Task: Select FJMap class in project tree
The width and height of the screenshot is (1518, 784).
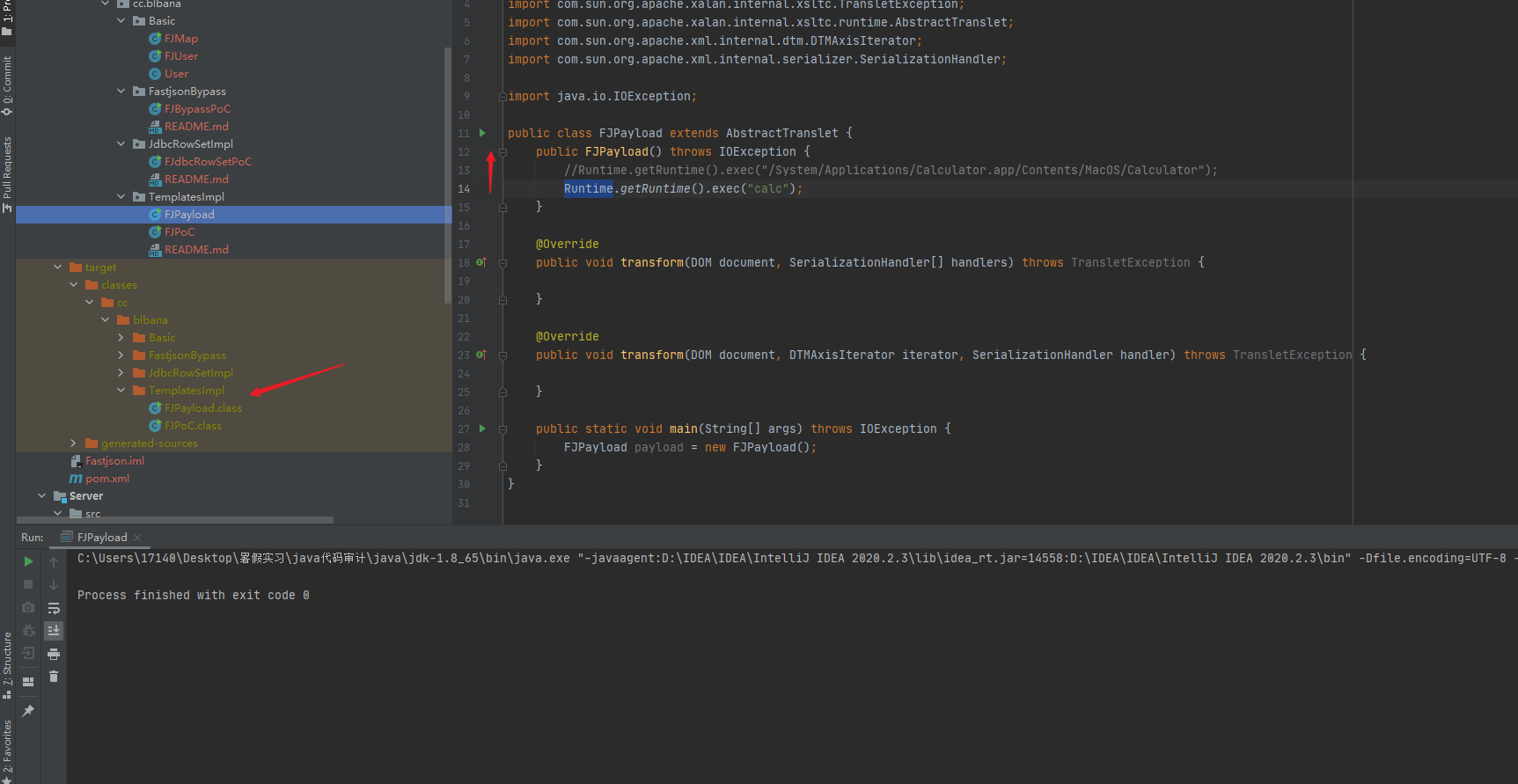Action: [x=181, y=39]
